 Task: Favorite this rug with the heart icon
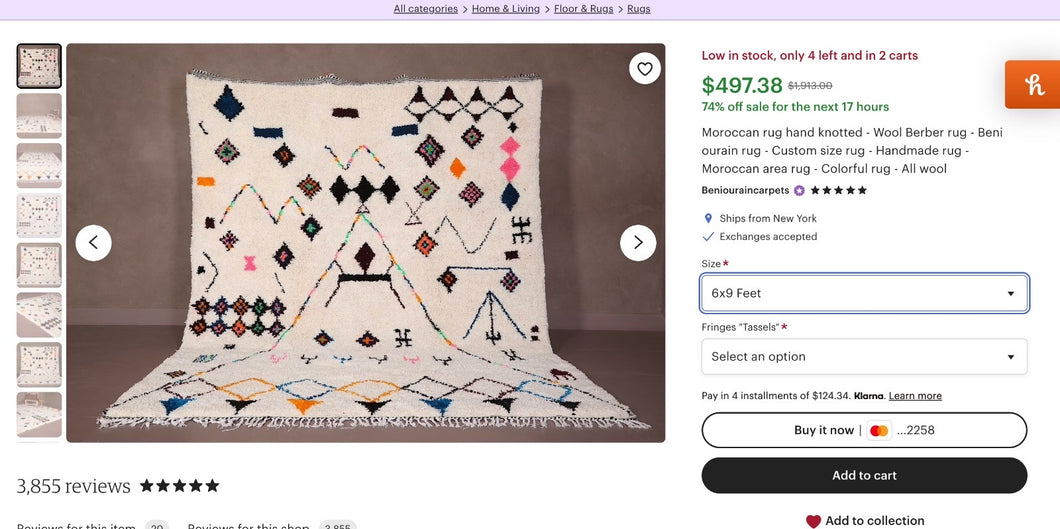645,69
